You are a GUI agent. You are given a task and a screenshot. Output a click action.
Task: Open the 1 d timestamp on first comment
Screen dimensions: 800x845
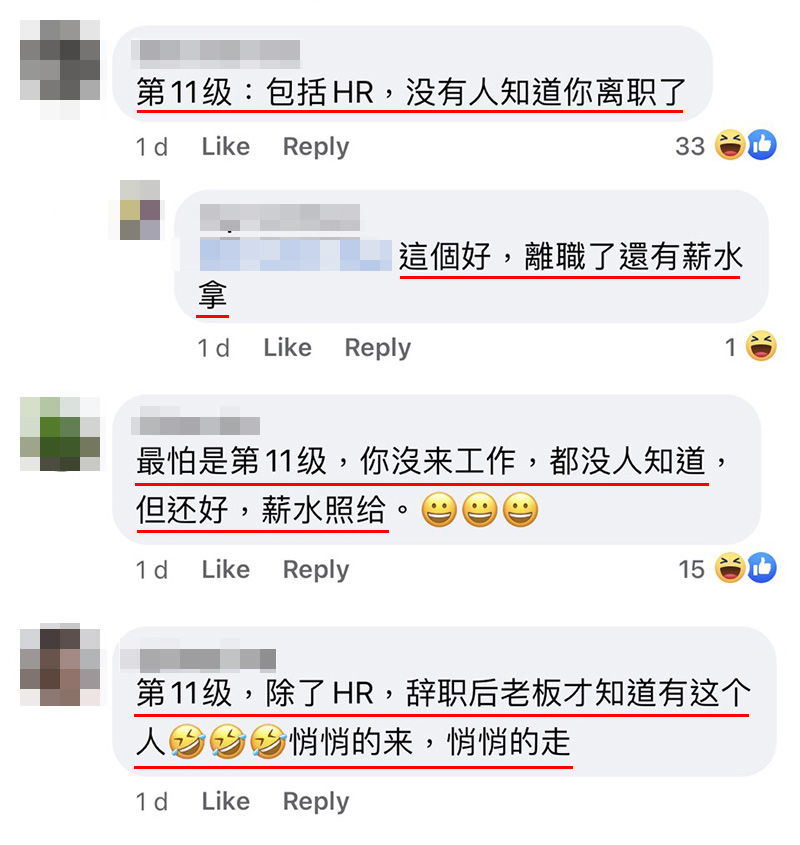point(151,147)
